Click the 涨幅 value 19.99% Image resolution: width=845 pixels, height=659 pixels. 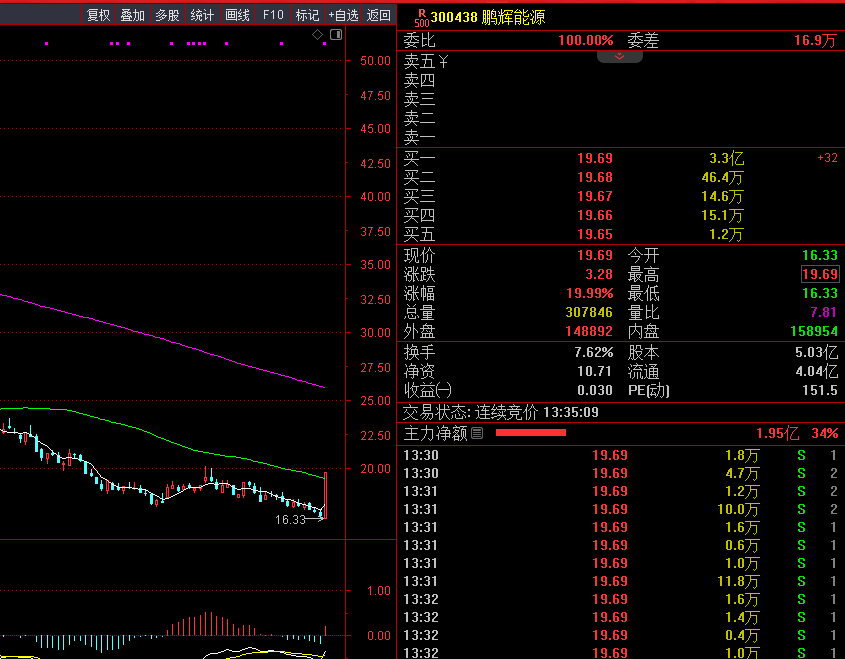(x=590, y=294)
